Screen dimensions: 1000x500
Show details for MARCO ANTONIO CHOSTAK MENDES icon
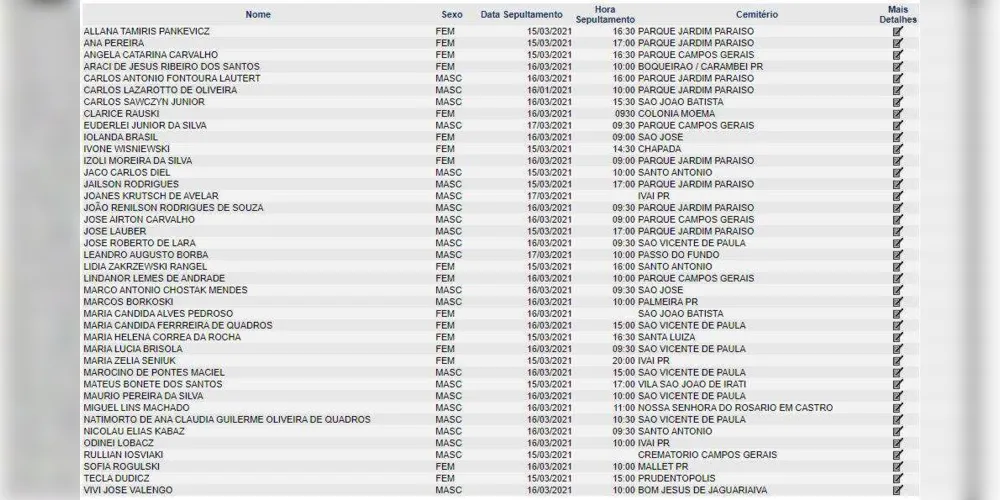coord(898,290)
